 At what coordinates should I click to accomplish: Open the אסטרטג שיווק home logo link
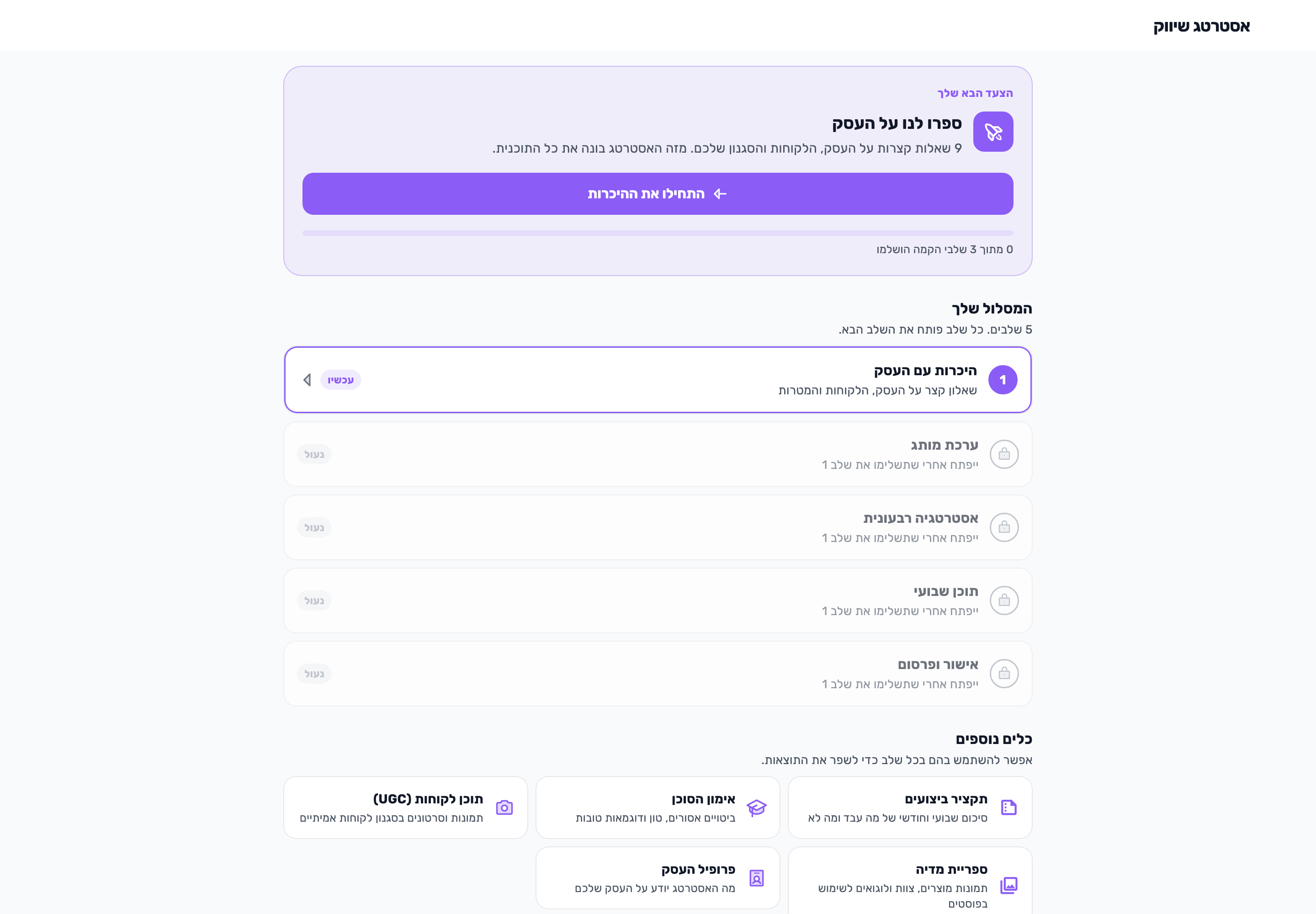pos(1201,27)
